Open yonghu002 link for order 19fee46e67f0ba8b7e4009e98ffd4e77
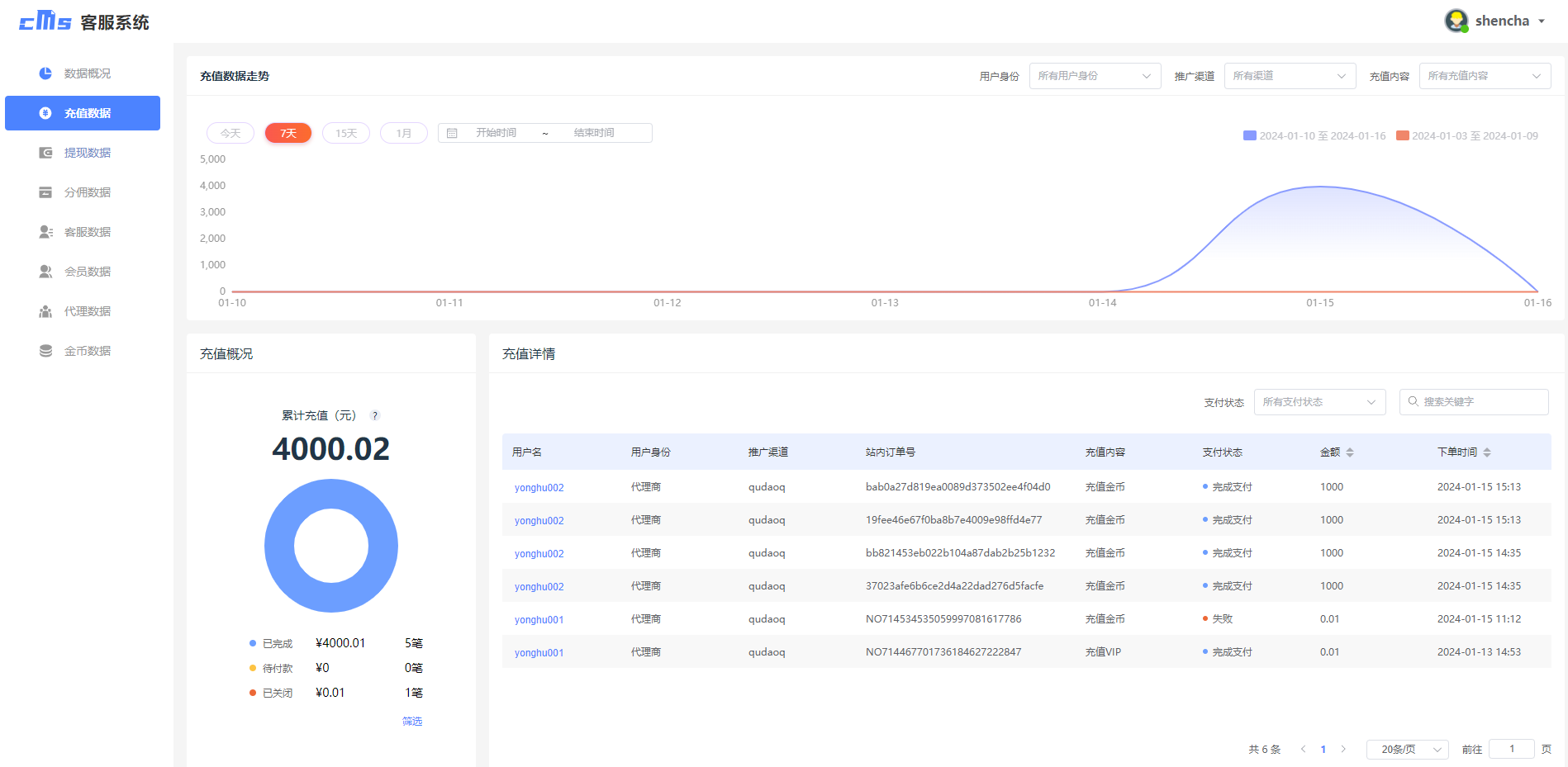 coord(539,520)
